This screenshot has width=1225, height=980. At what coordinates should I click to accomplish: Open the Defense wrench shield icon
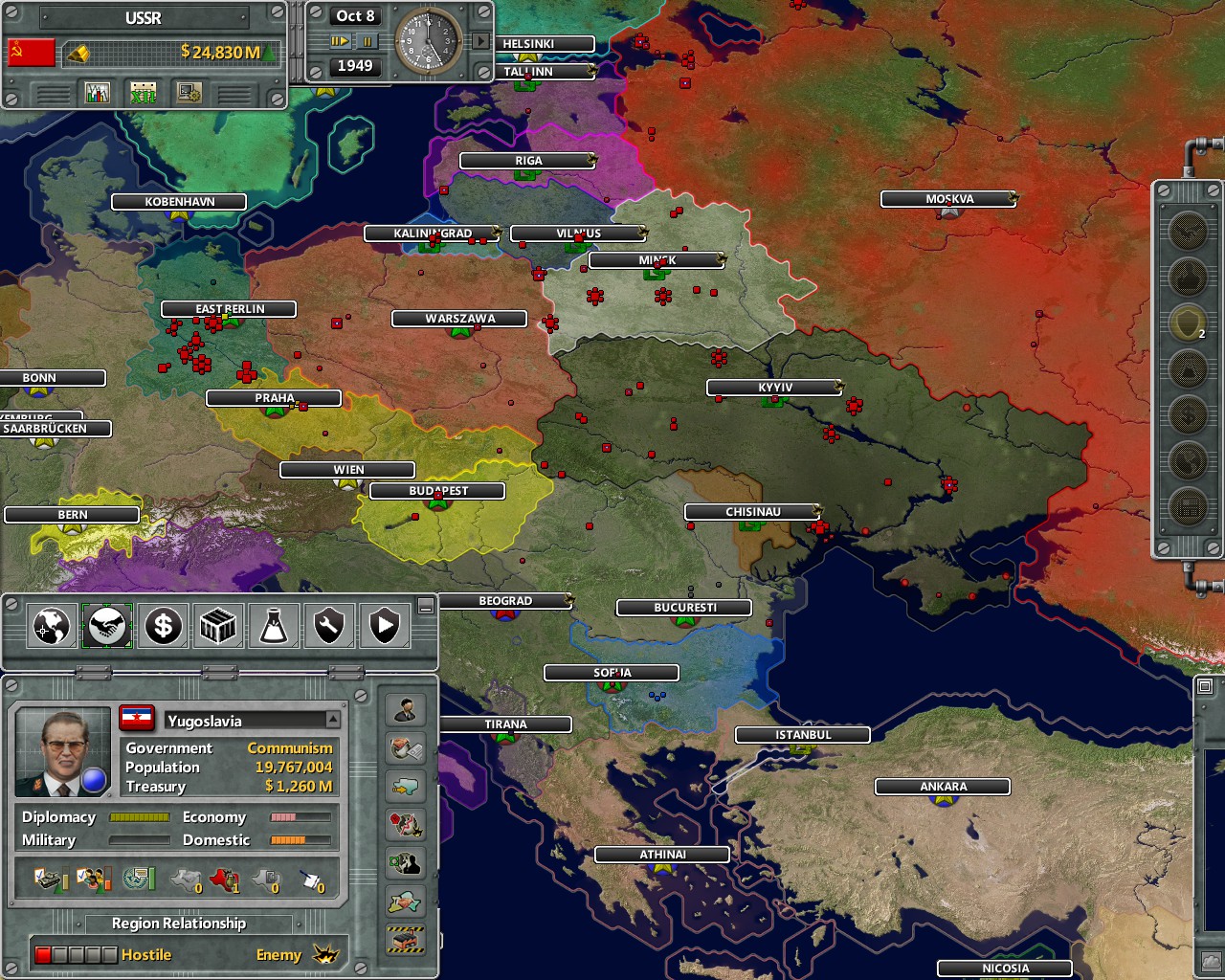[329, 627]
